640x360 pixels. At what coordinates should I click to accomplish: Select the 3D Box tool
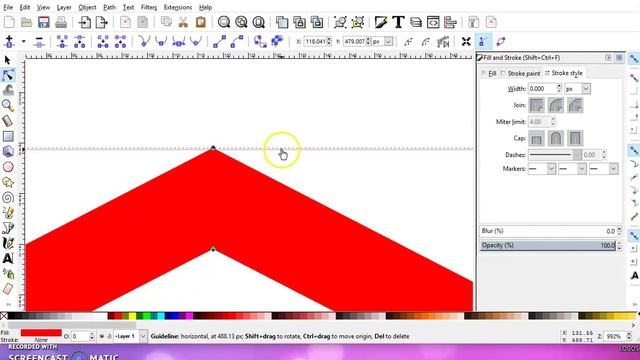pos(8,151)
